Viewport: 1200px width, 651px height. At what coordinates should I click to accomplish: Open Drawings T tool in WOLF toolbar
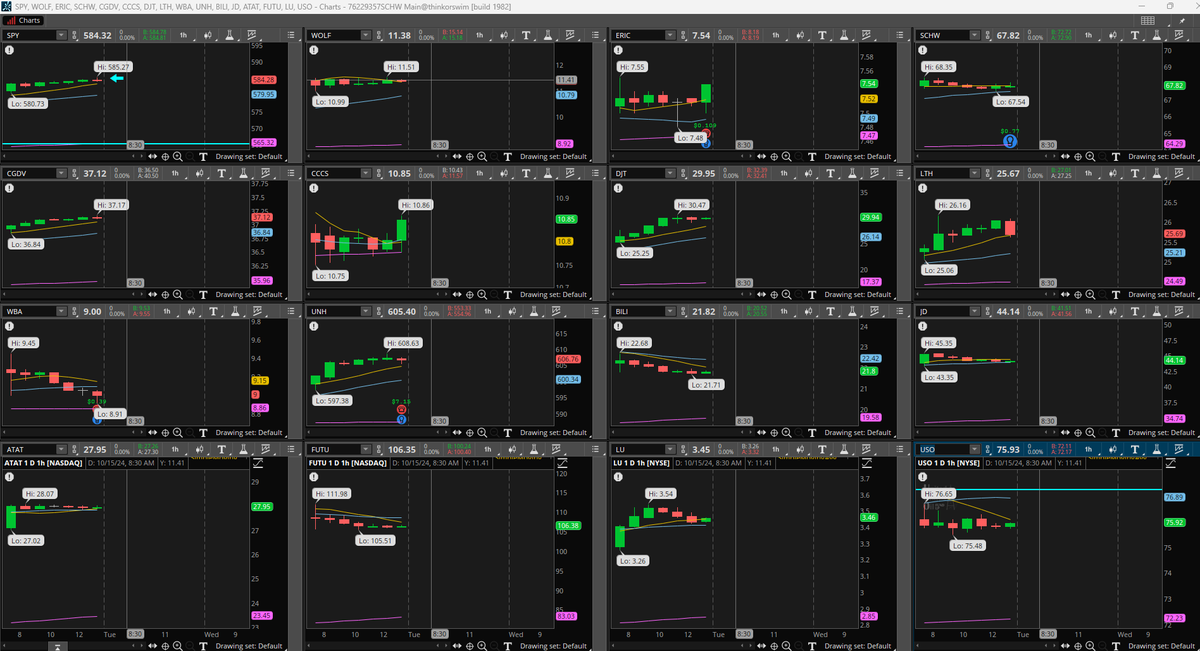point(526,35)
